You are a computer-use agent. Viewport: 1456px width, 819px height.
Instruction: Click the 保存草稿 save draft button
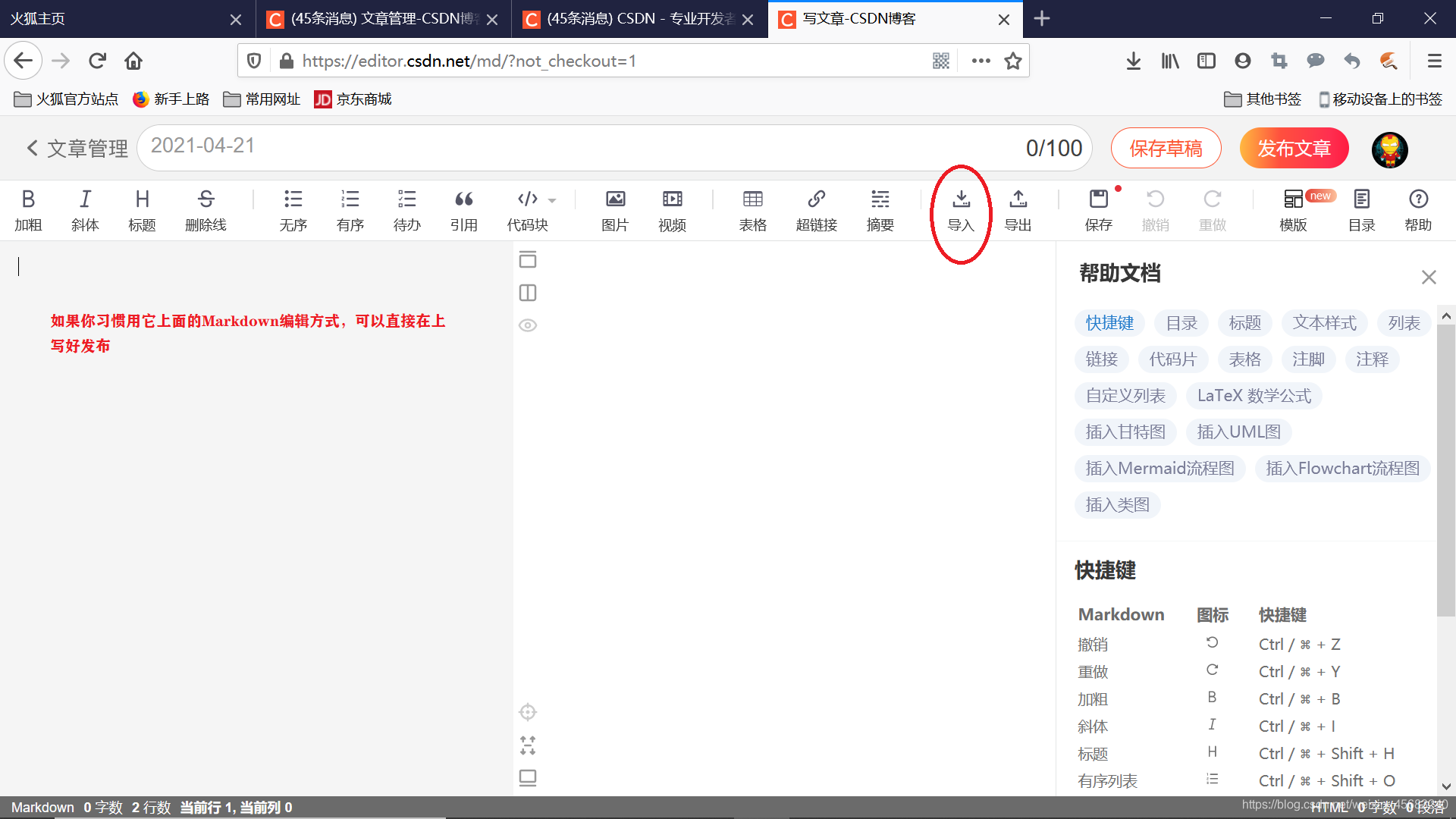[1166, 149]
